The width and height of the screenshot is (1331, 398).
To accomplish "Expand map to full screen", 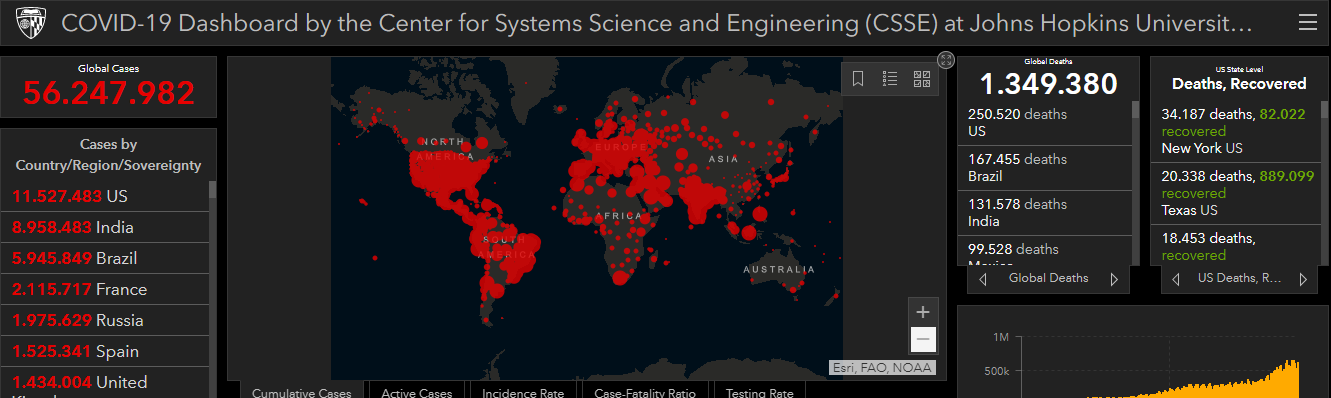I will click(946, 60).
